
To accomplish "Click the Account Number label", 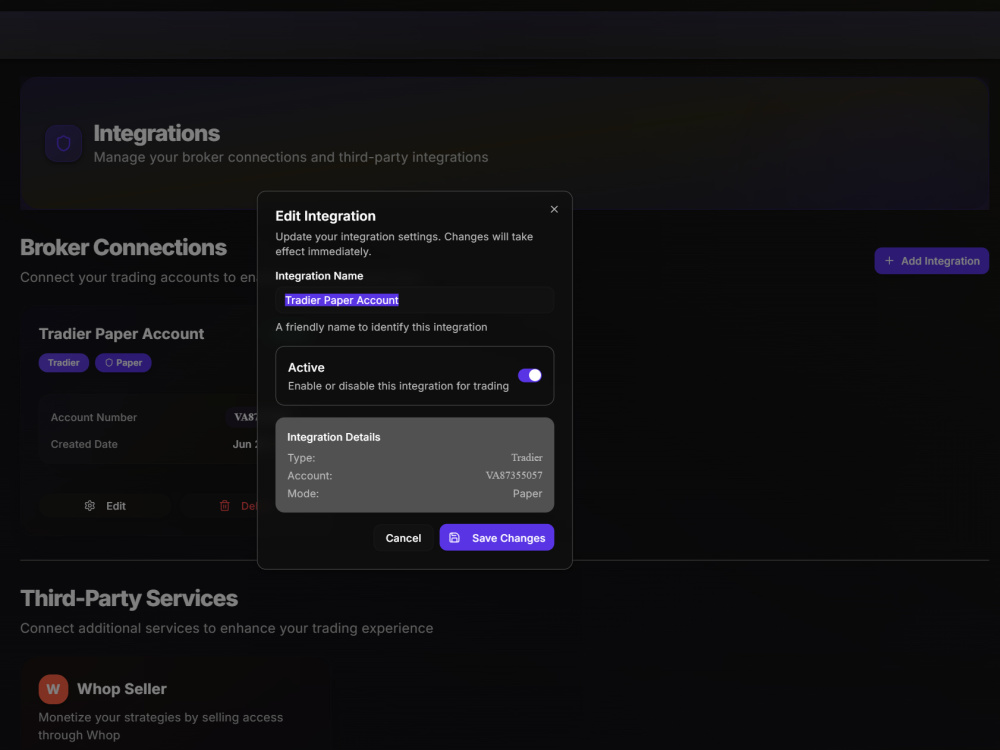I will point(94,418).
